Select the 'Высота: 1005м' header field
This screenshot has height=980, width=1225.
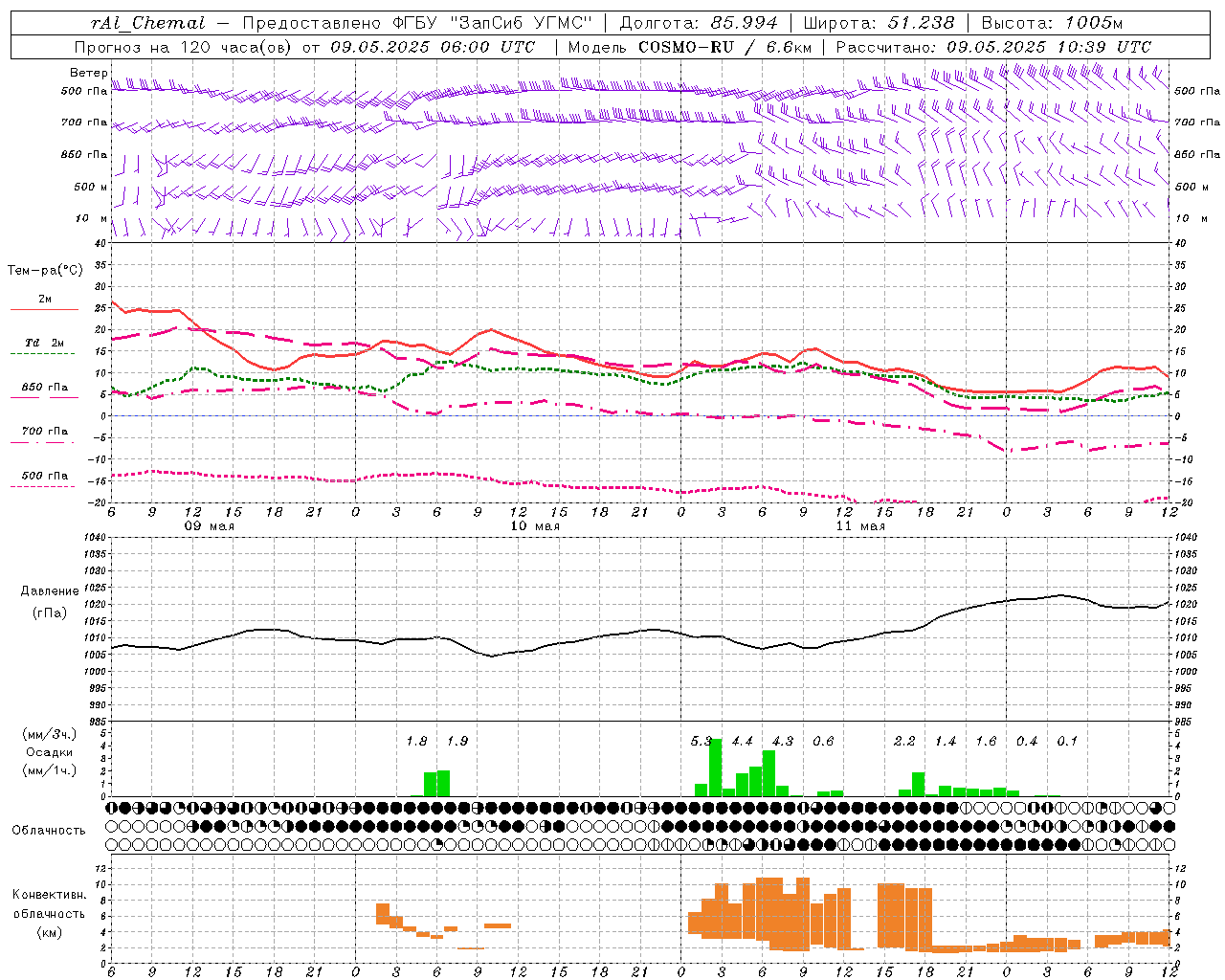[1052, 22]
